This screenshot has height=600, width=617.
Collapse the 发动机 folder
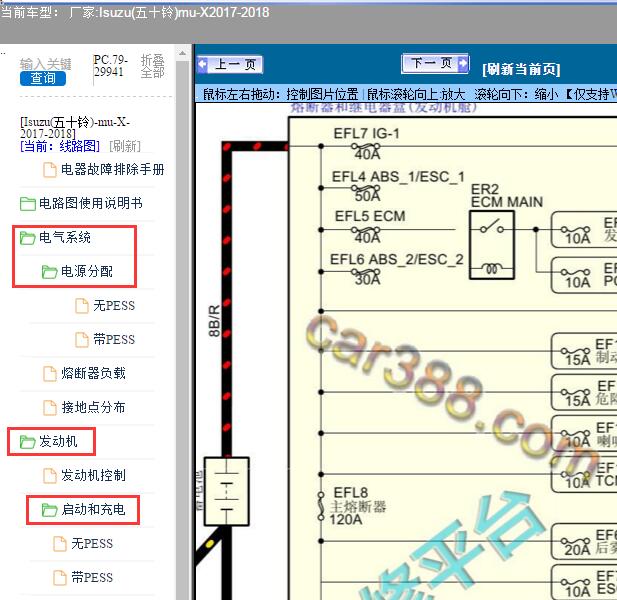click(58, 441)
